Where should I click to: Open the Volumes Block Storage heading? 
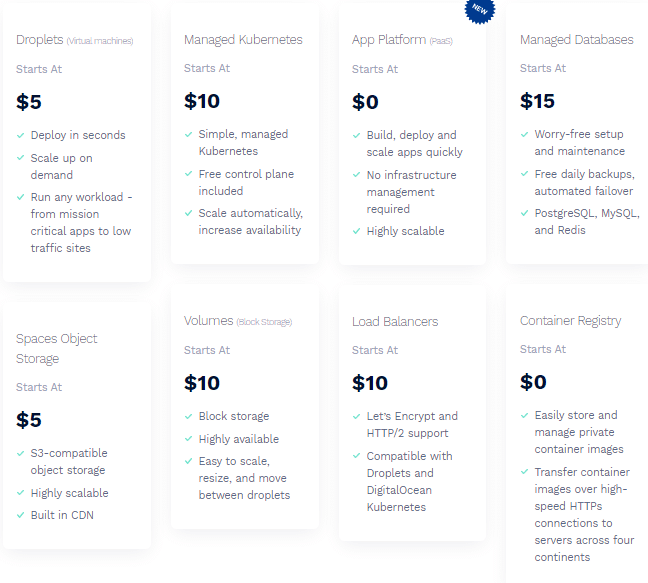click(238, 321)
